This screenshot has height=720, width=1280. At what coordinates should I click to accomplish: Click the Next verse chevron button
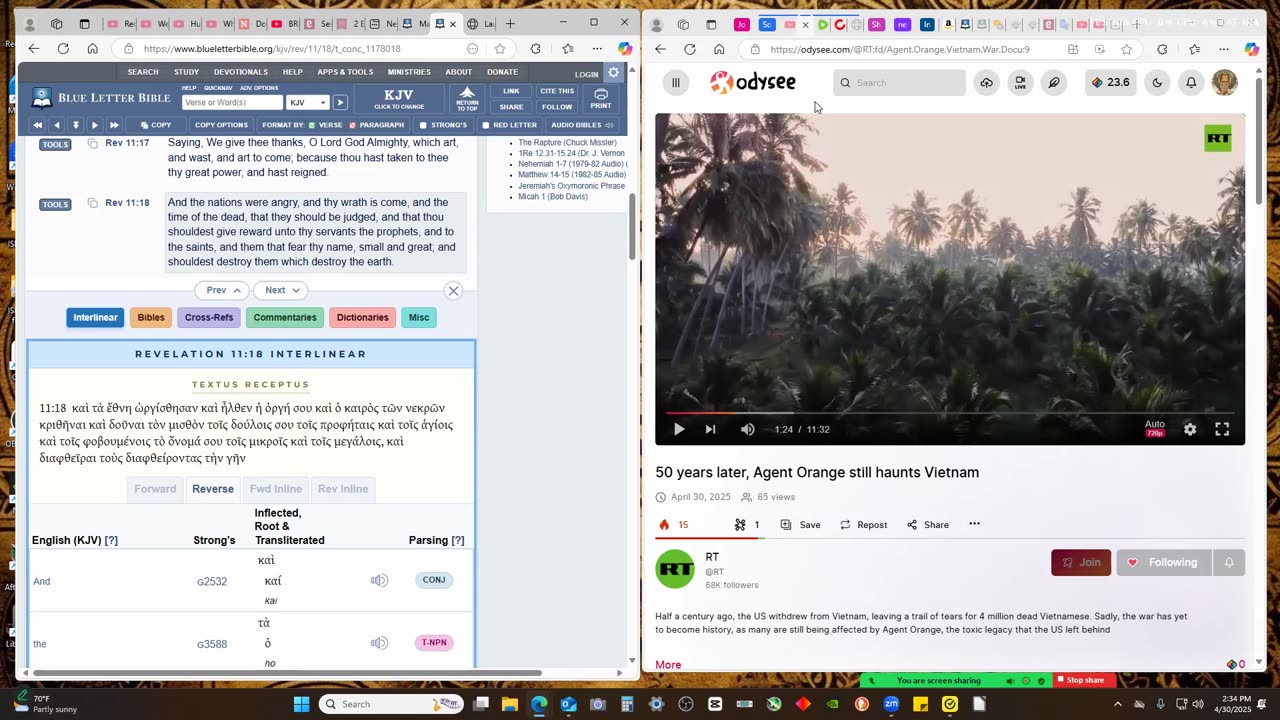click(282, 290)
